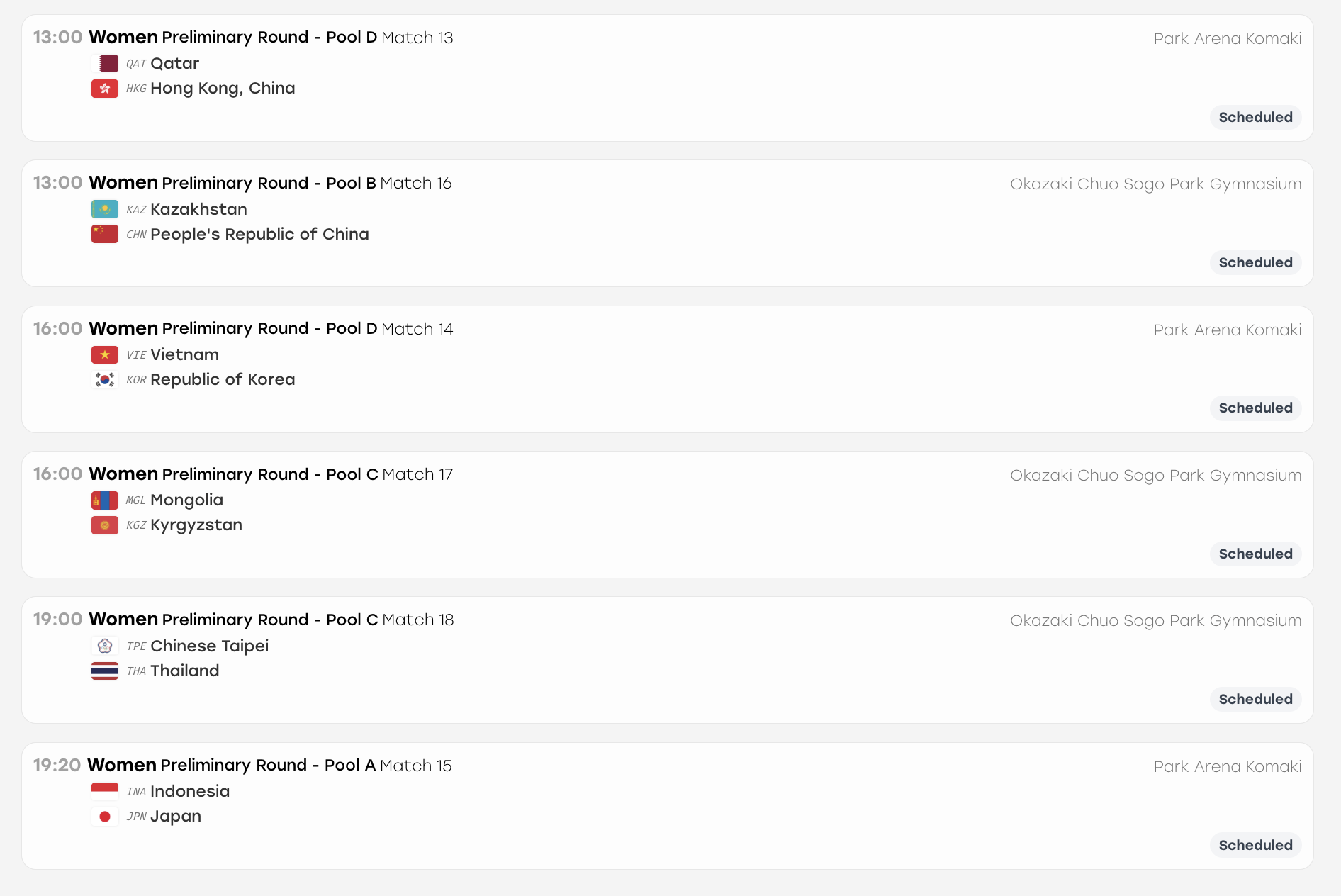Click the Thailand flag icon
This screenshot has width=1341, height=896.
coord(105,671)
